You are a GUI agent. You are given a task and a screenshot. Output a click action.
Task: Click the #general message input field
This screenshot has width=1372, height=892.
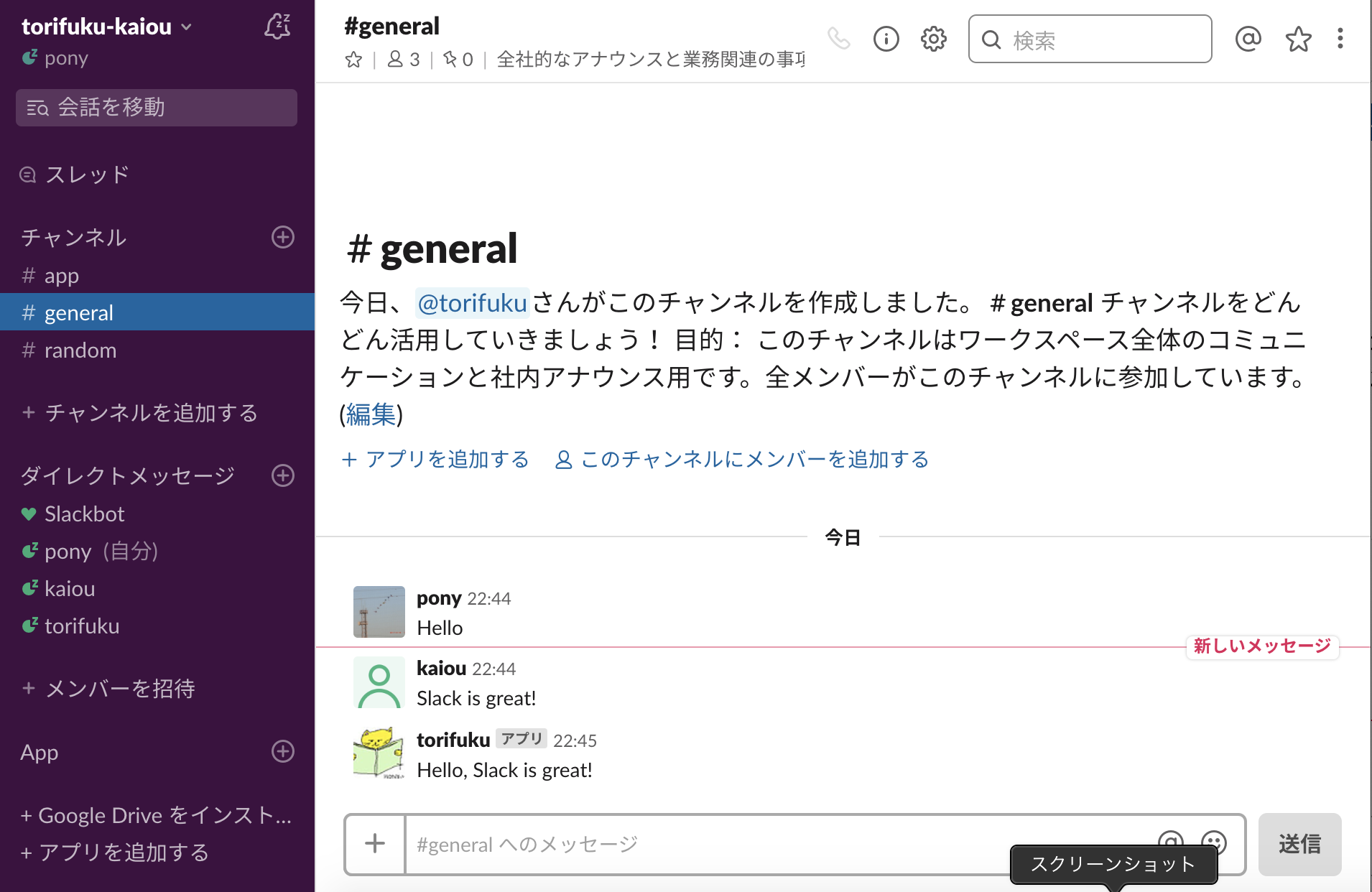(783, 844)
